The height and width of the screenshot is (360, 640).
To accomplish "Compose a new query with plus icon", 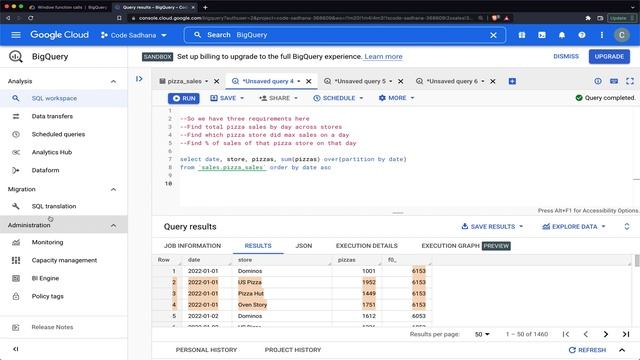I will point(512,81).
